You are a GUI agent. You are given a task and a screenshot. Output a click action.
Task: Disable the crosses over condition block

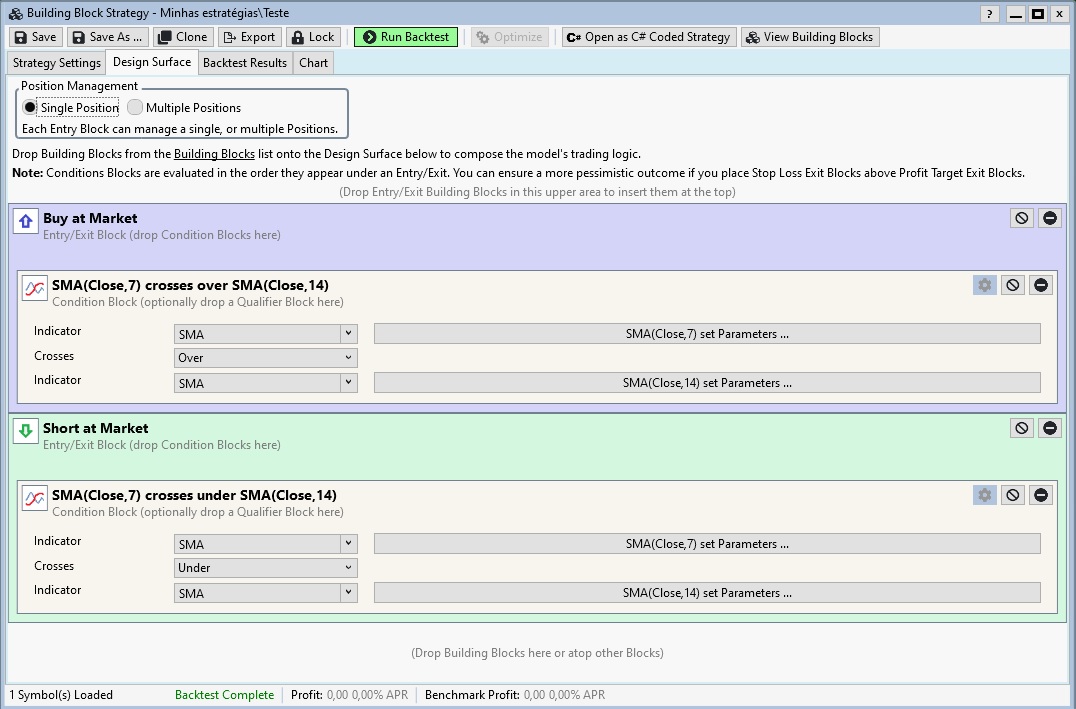(x=1013, y=285)
